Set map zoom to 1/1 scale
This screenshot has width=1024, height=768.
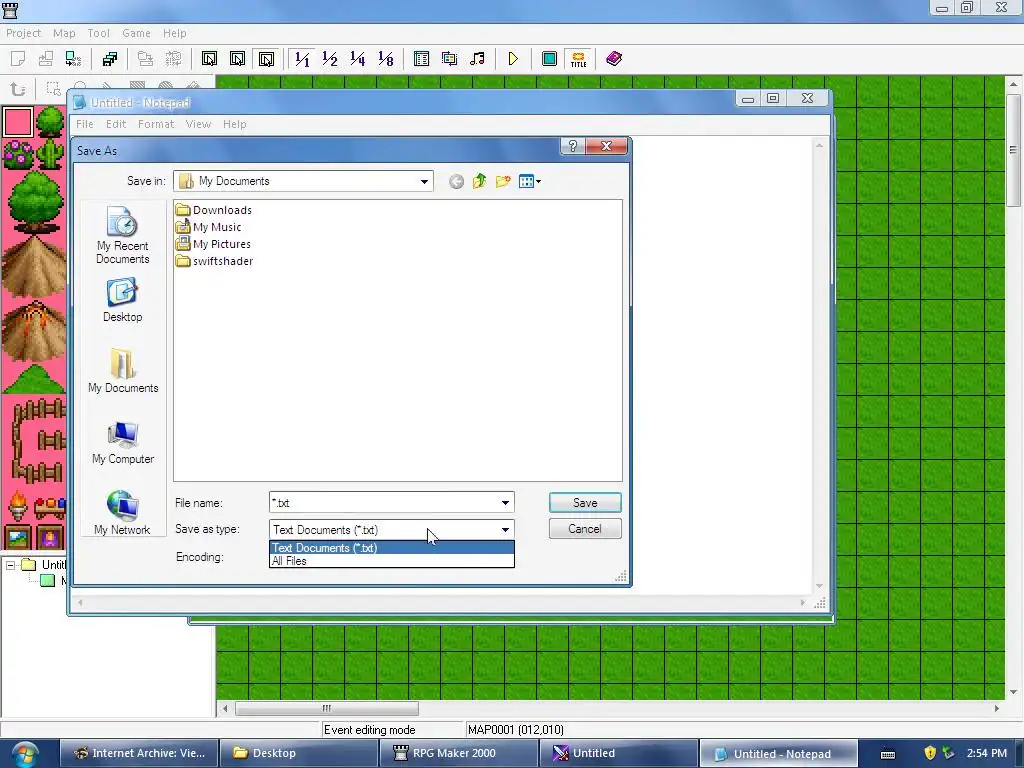[x=302, y=59]
